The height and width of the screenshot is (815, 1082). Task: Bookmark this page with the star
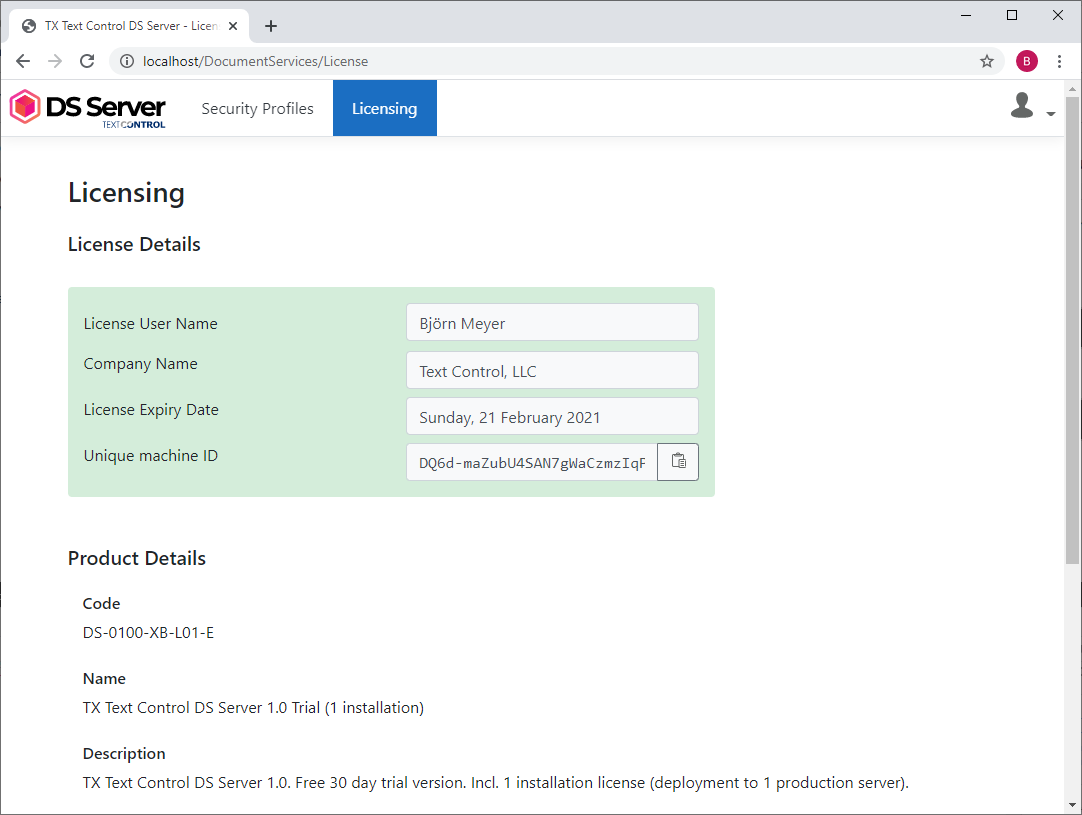[x=987, y=61]
